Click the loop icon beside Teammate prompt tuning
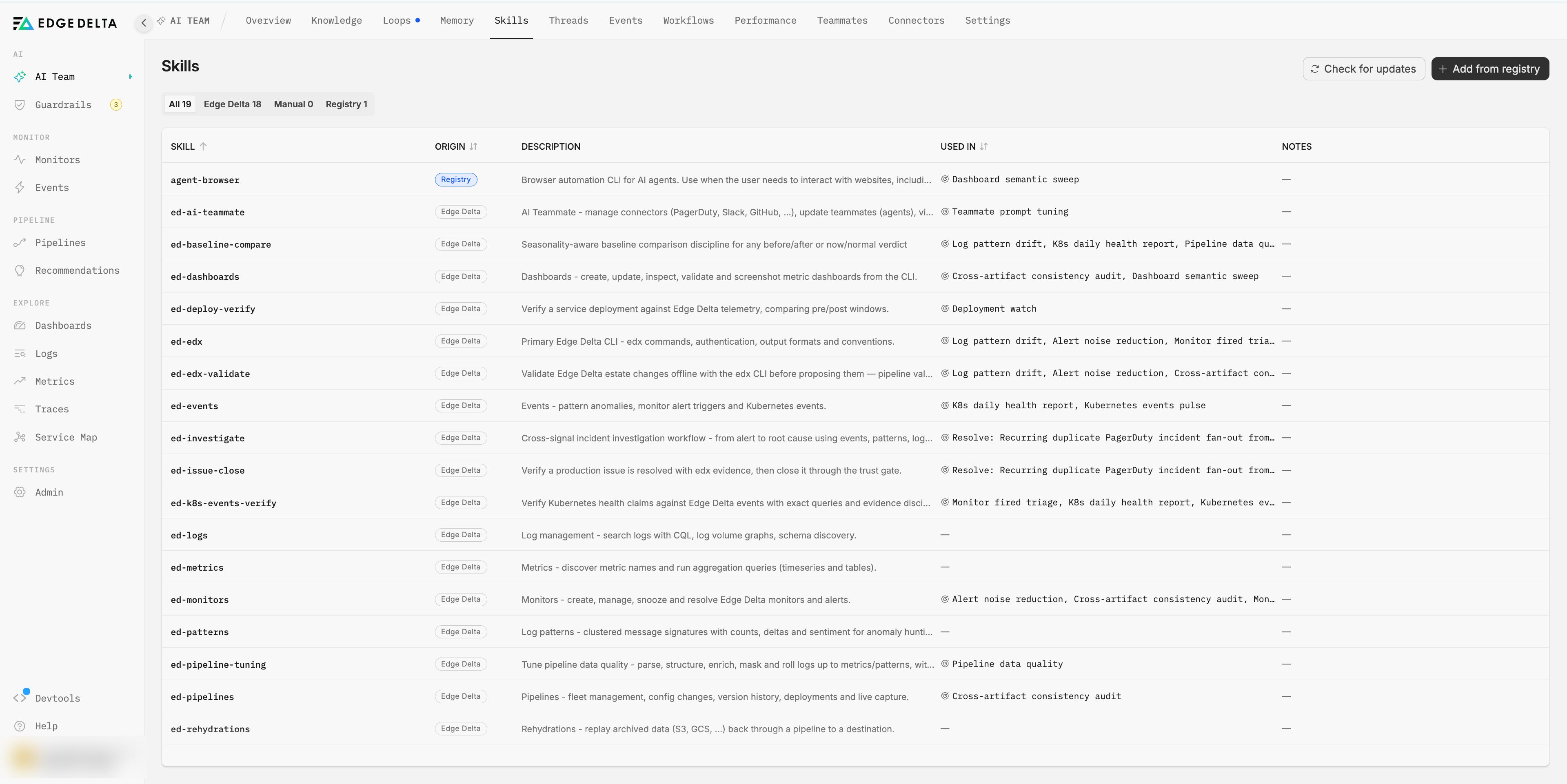 coord(945,212)
